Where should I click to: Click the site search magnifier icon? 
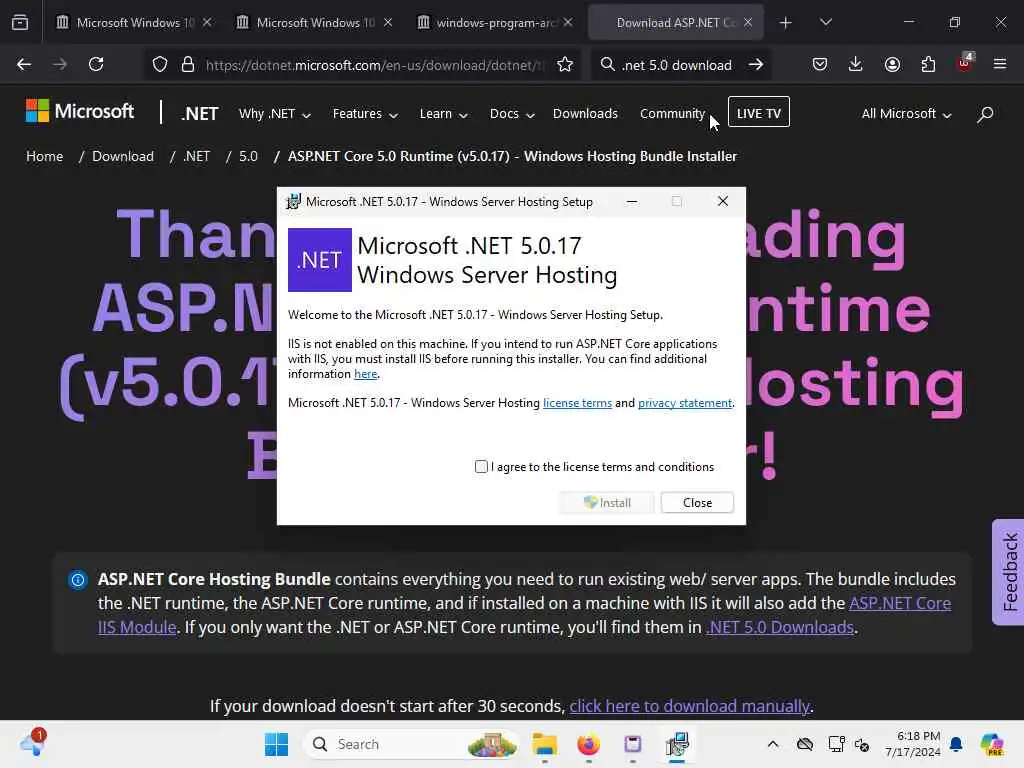click(x=985, y=114)
